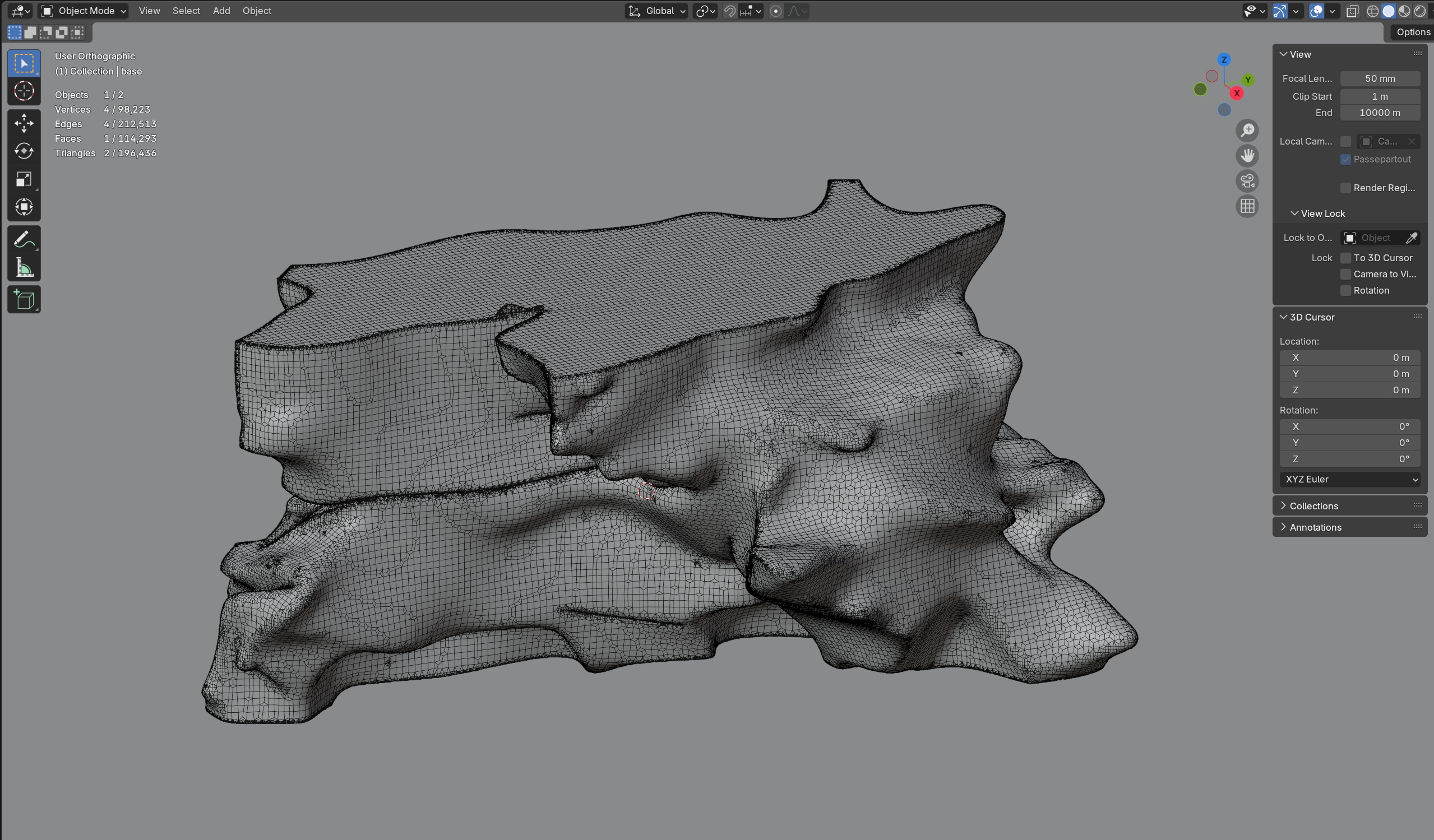Screen dimensions: 1434x840
Task: Choose the Annotate pencil tool
Action: point(24,240)
